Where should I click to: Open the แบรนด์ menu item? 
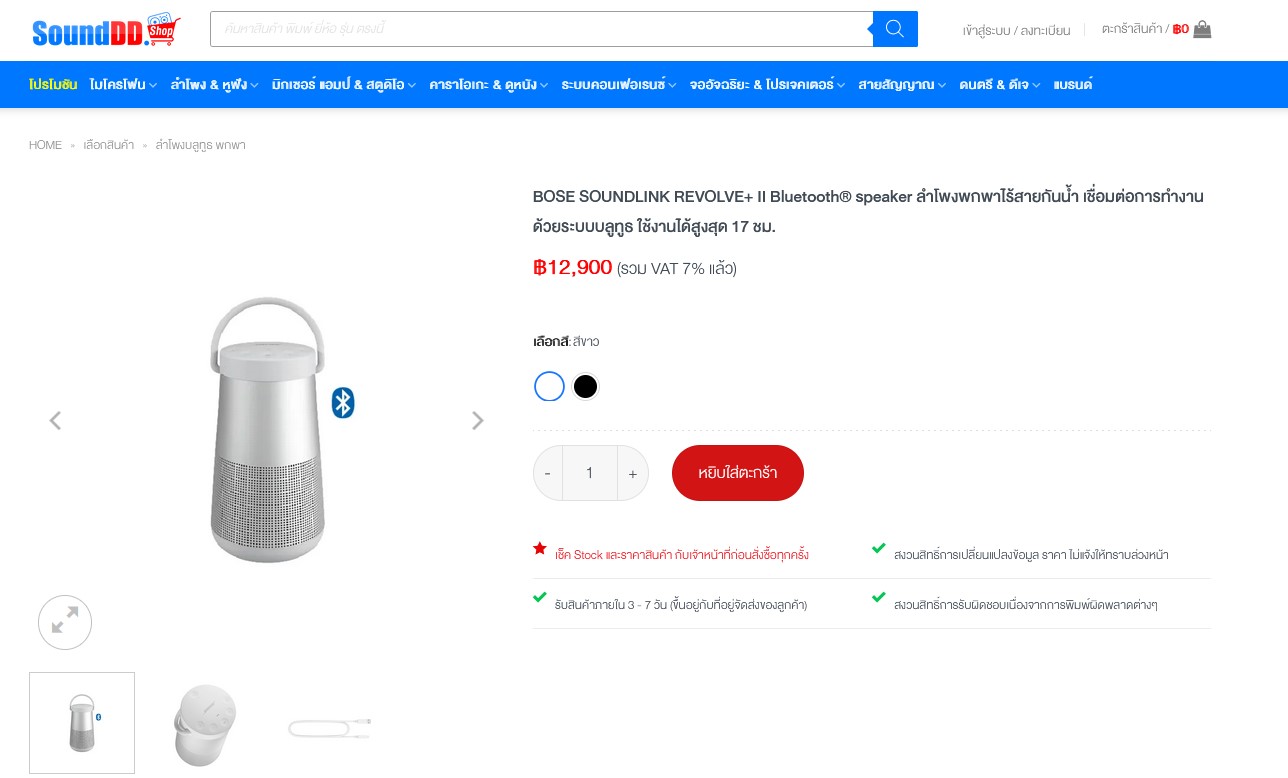(1072, 85)
